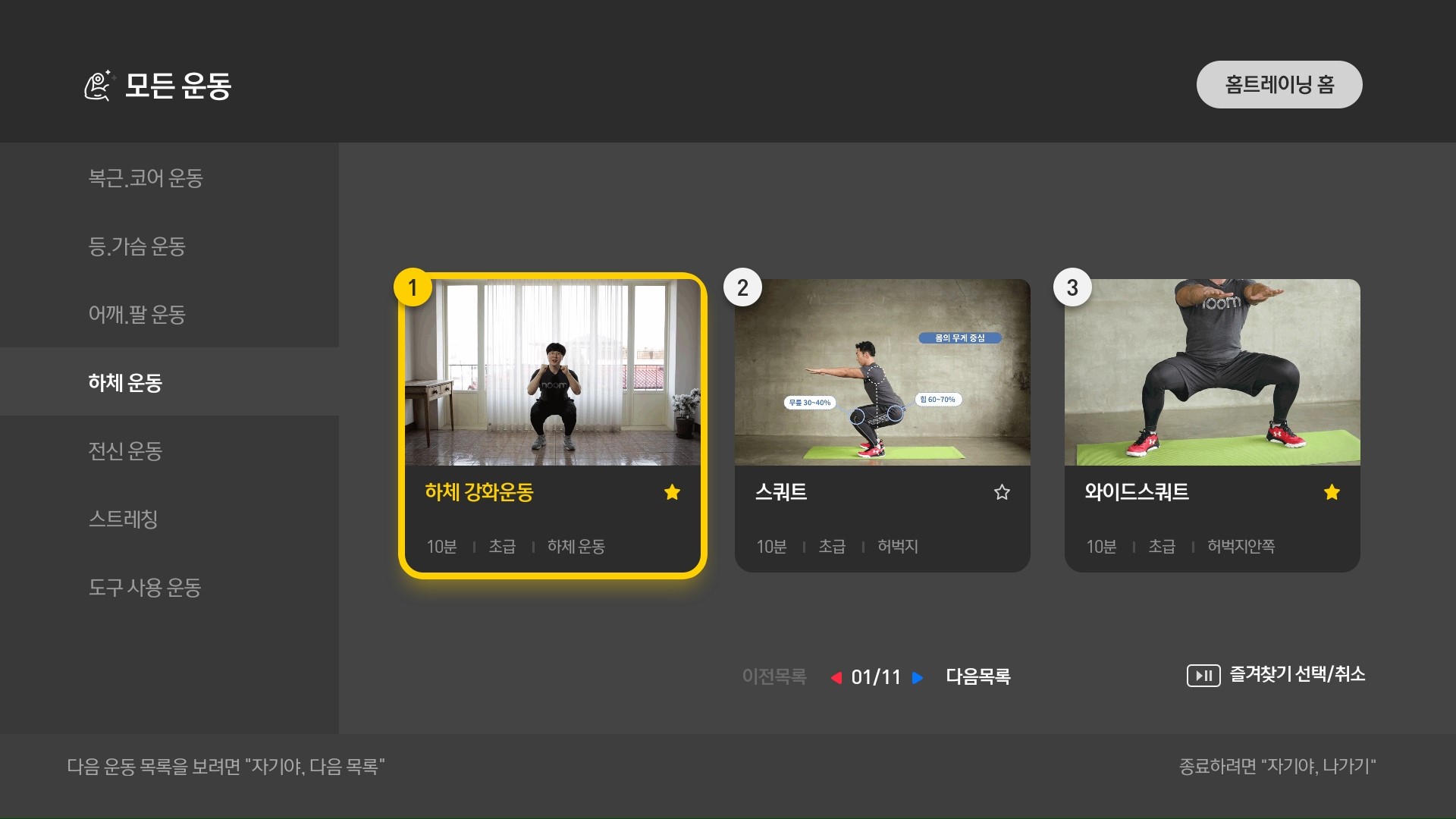
Task: Open the 스쿼트 video thumbnail
Action: click(883, 372)
